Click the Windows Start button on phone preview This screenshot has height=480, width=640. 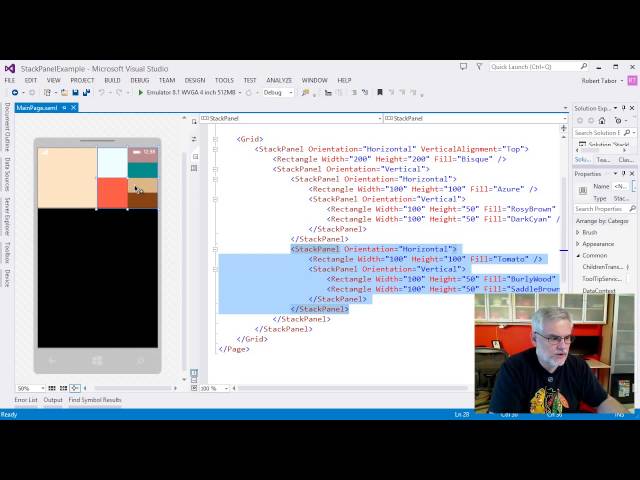(97, 361)
